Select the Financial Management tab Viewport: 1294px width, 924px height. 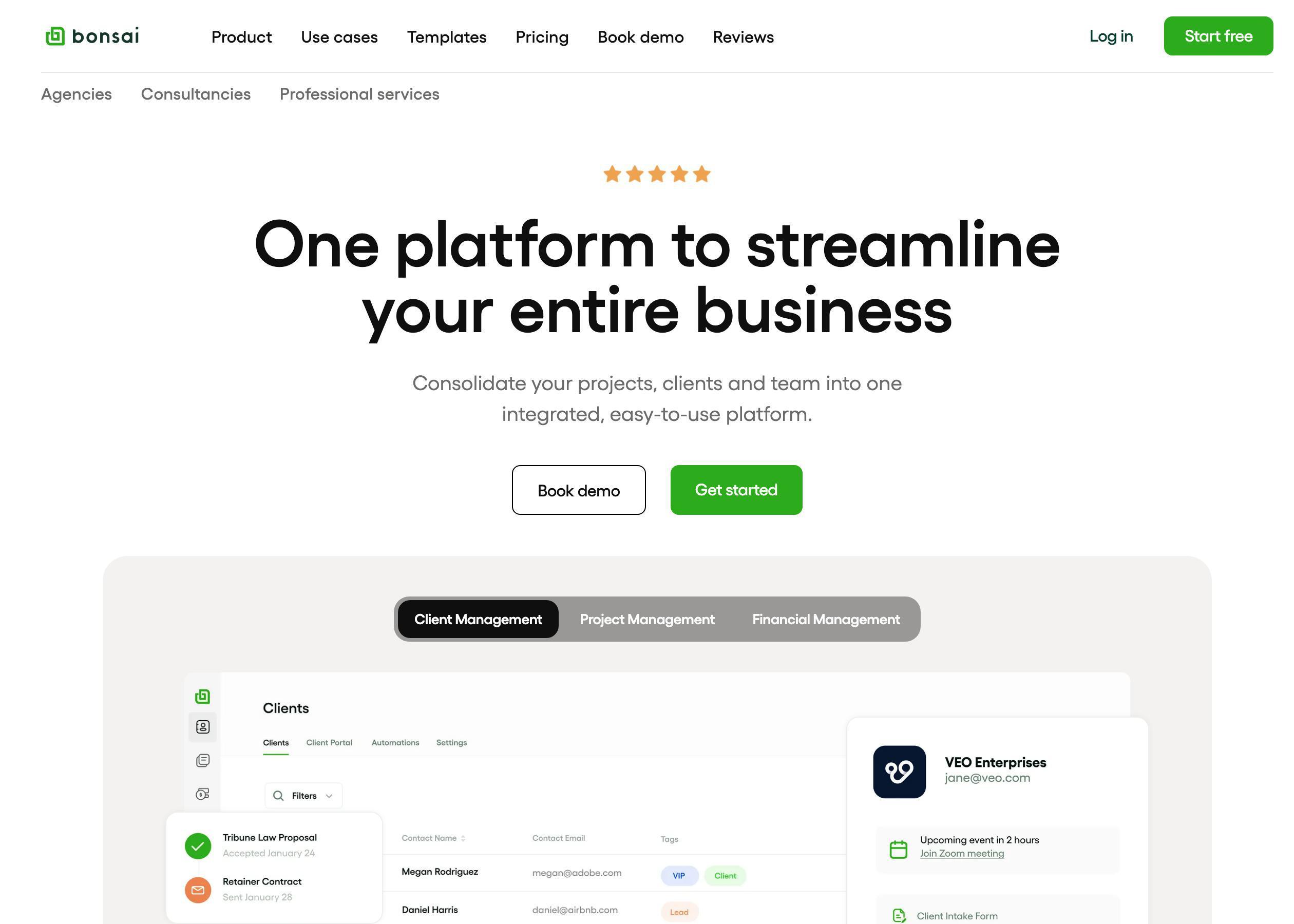(x=824, y=619)
